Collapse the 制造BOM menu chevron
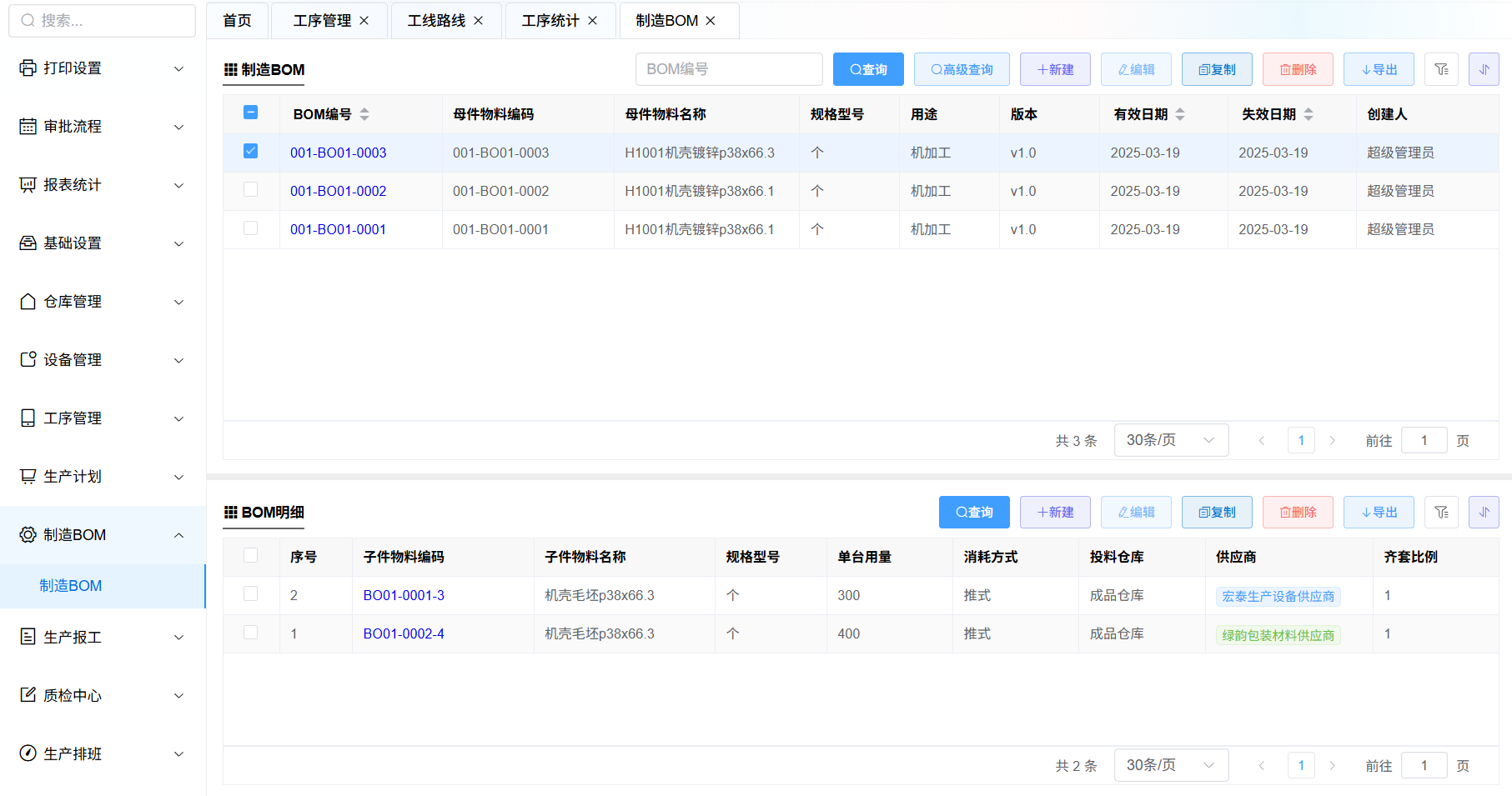 tap(178, 535)
